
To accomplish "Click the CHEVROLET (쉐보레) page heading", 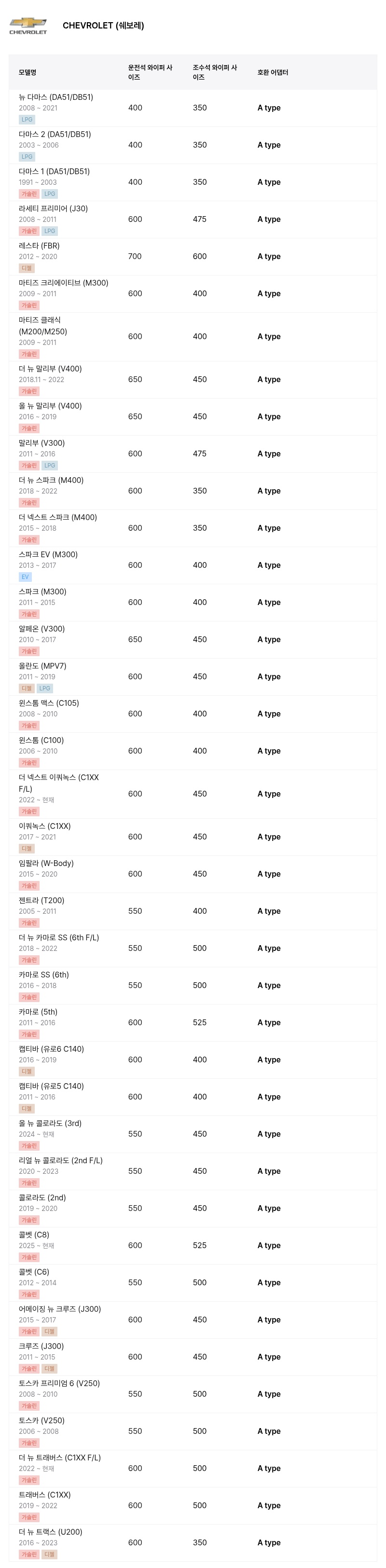I will [x=104, y=26].
